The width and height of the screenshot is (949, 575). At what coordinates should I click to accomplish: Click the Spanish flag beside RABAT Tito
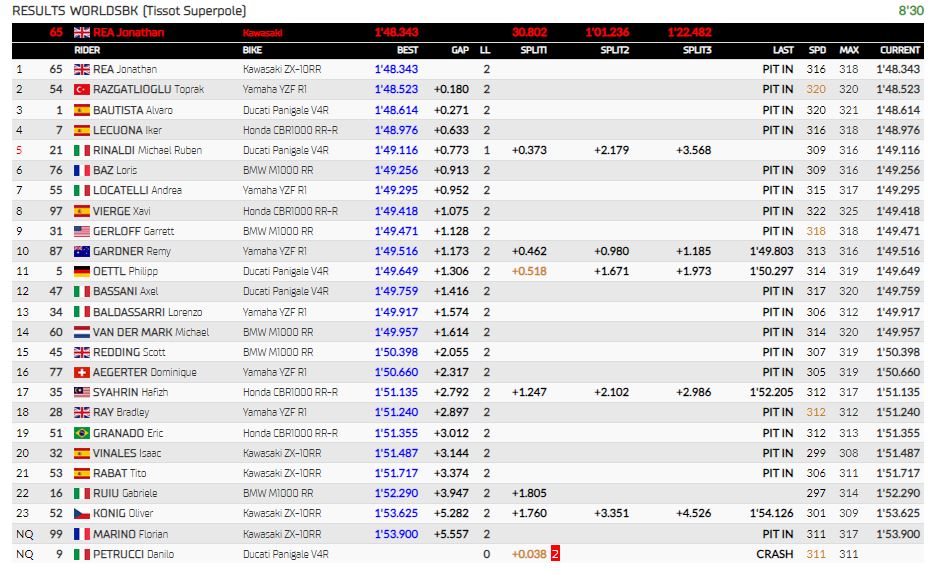(x=82, y=473)
